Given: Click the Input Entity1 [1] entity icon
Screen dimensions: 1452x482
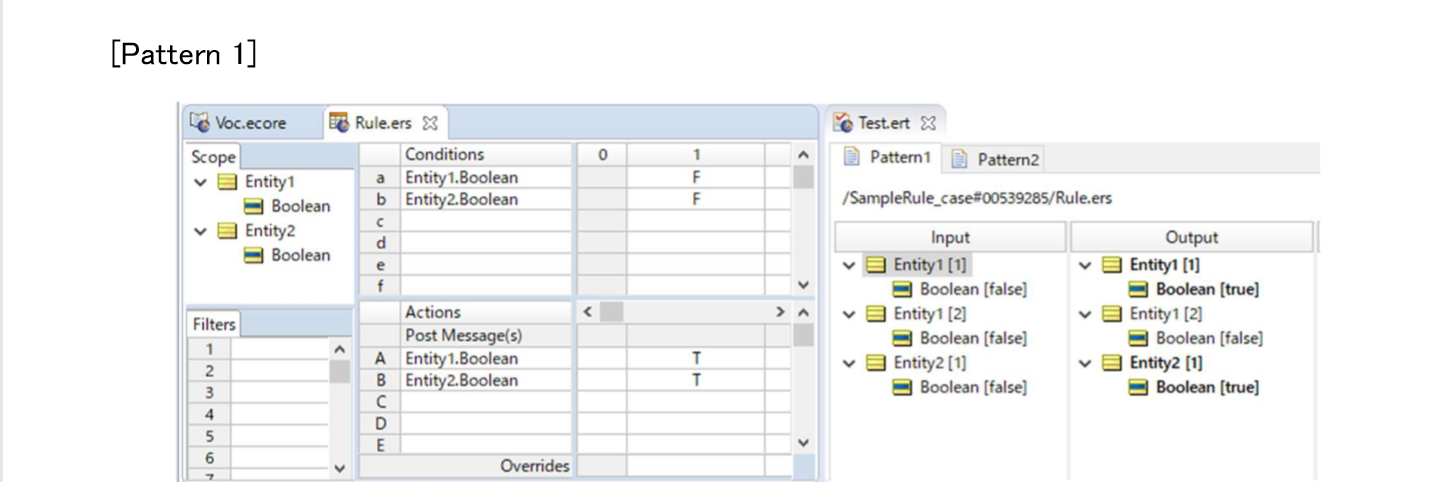Looking at the screenshot, I should pos(876,265).
